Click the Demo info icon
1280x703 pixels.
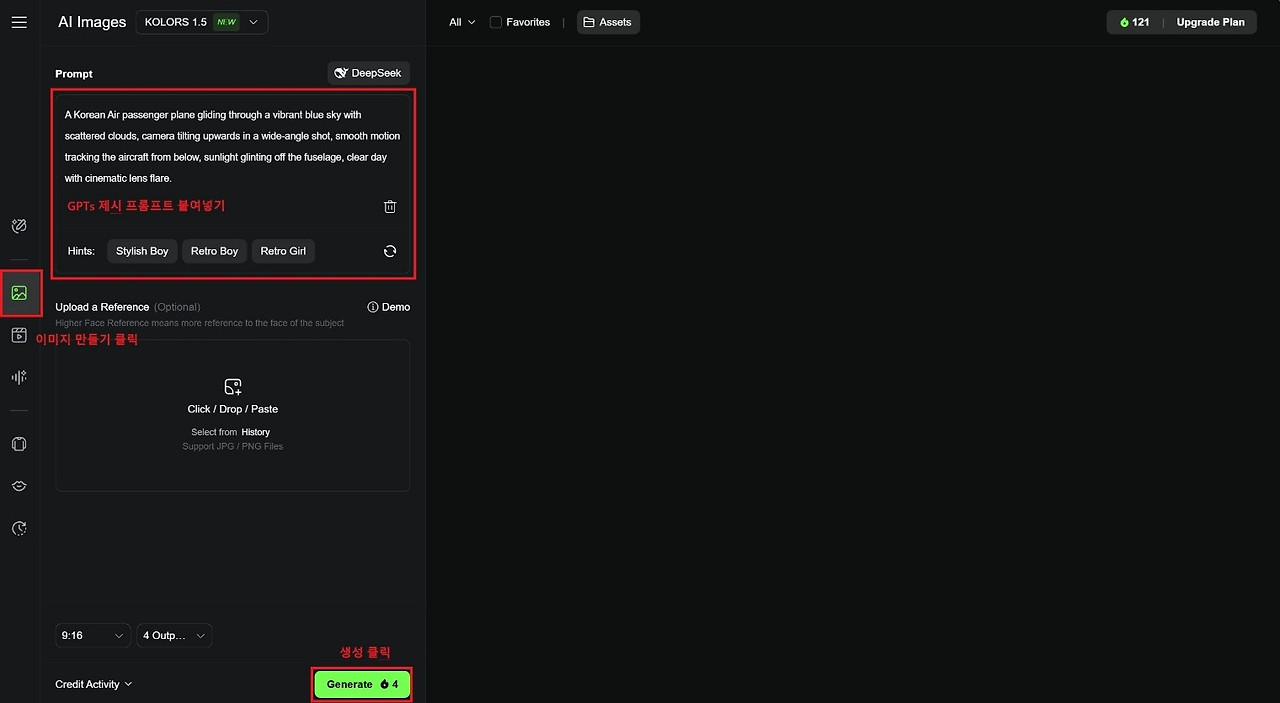pyautogui.click(x=373, y=307)
